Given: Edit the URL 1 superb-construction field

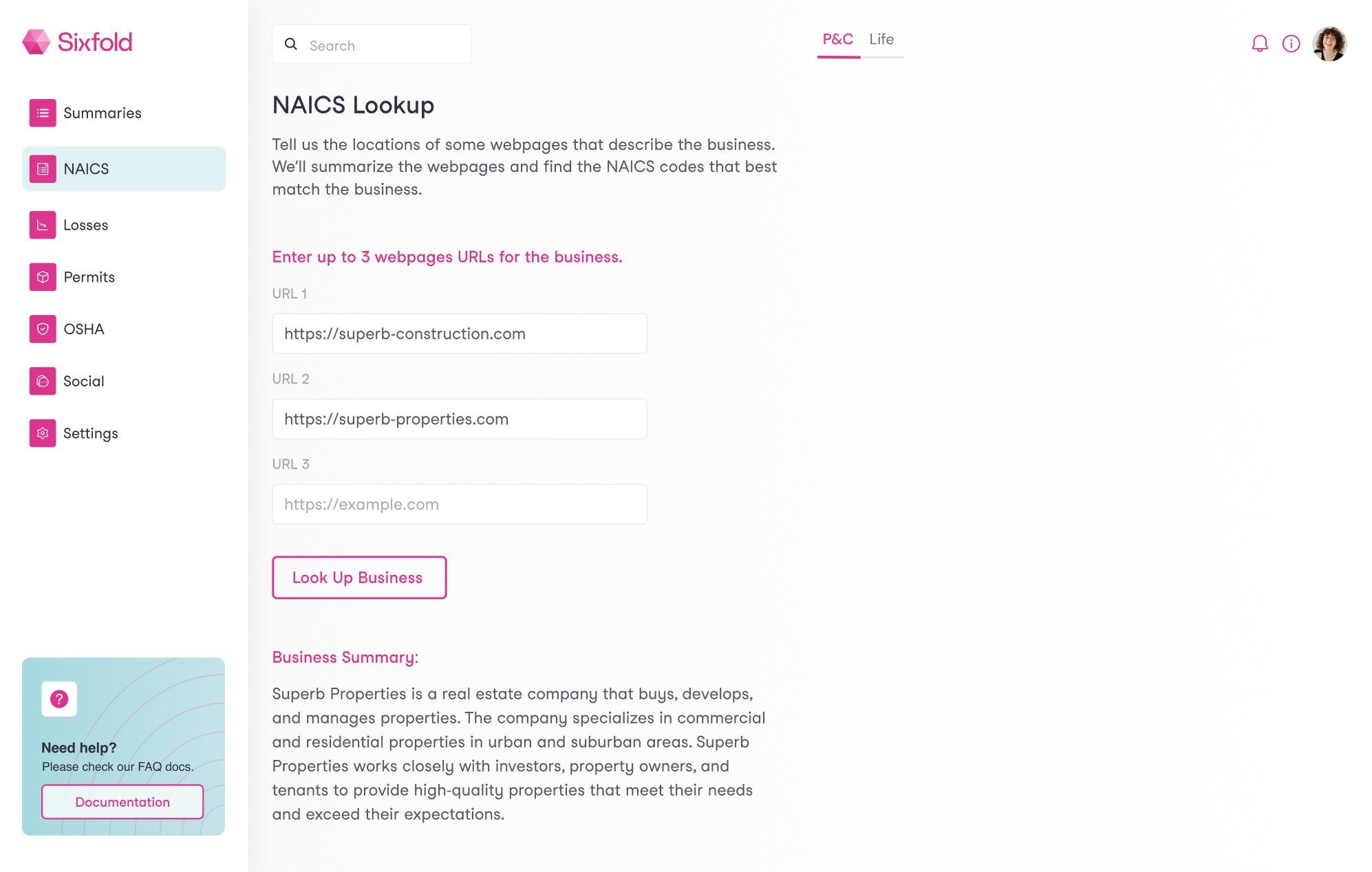Looking at the screenshot, I should coord(460,334).
